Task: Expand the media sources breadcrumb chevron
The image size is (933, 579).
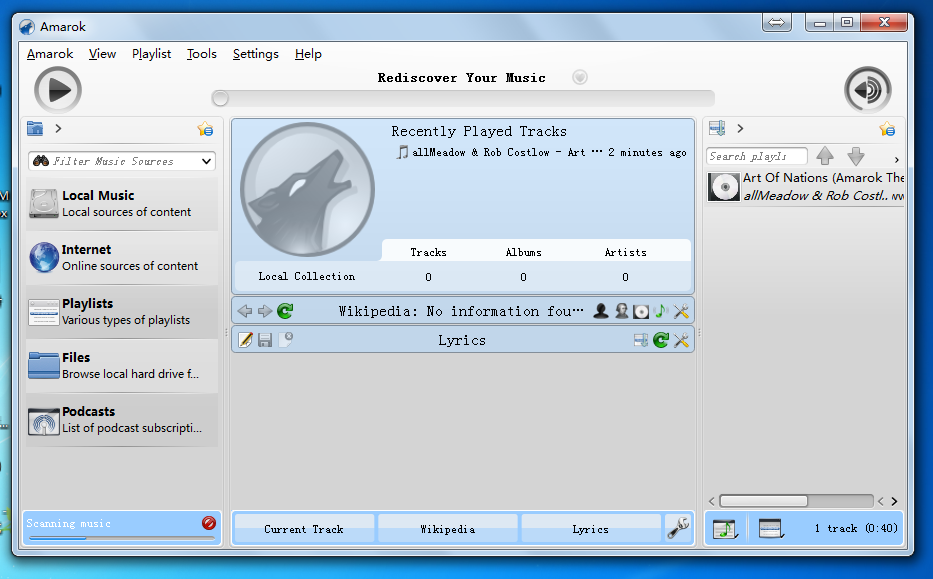Action: (58, 128)
